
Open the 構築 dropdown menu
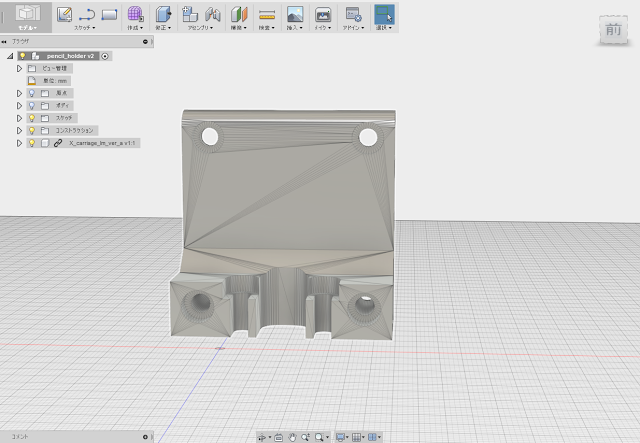point(239,28)
